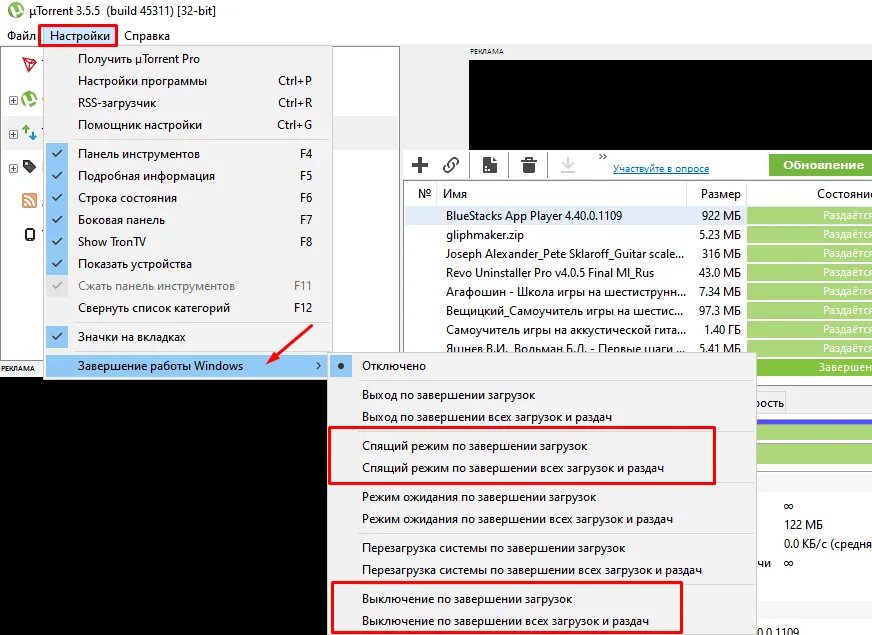The image size is (872, 635).
Task: Choose Свернуть список категорий
Action: pyautogui.click(x=189, y=308)
